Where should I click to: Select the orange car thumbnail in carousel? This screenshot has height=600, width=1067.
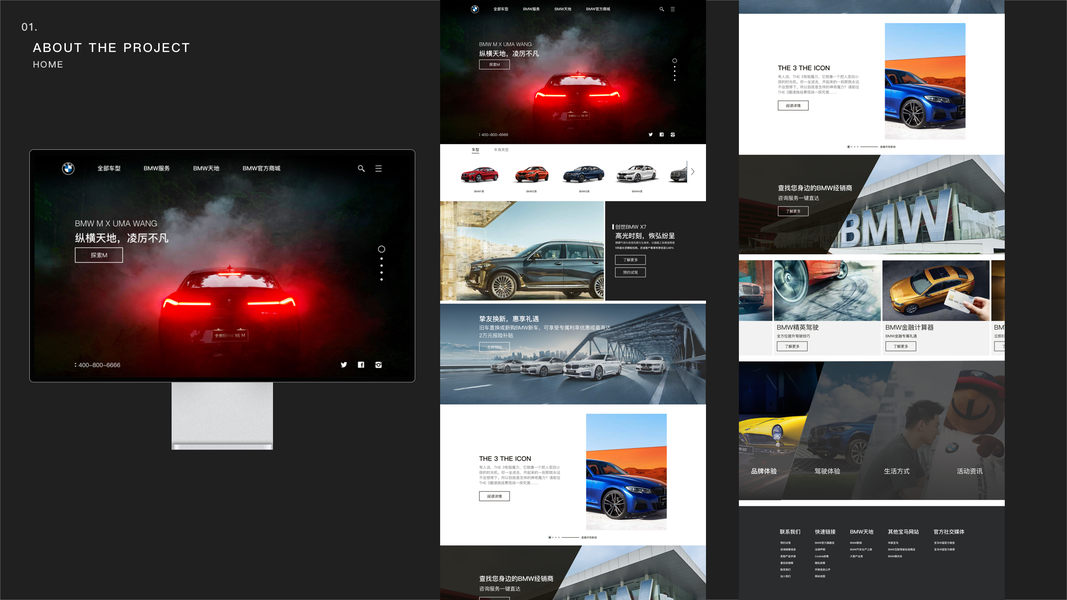(x=531, y=175)
